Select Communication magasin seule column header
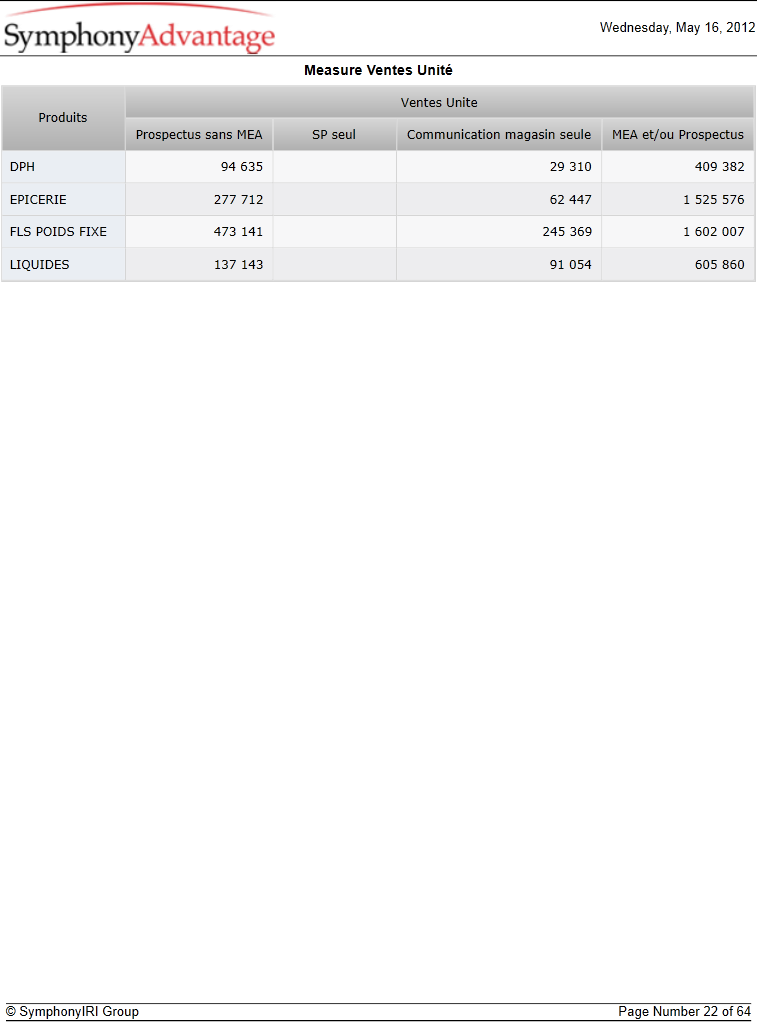Screen dimensions: 757x1027 (498, 135)
